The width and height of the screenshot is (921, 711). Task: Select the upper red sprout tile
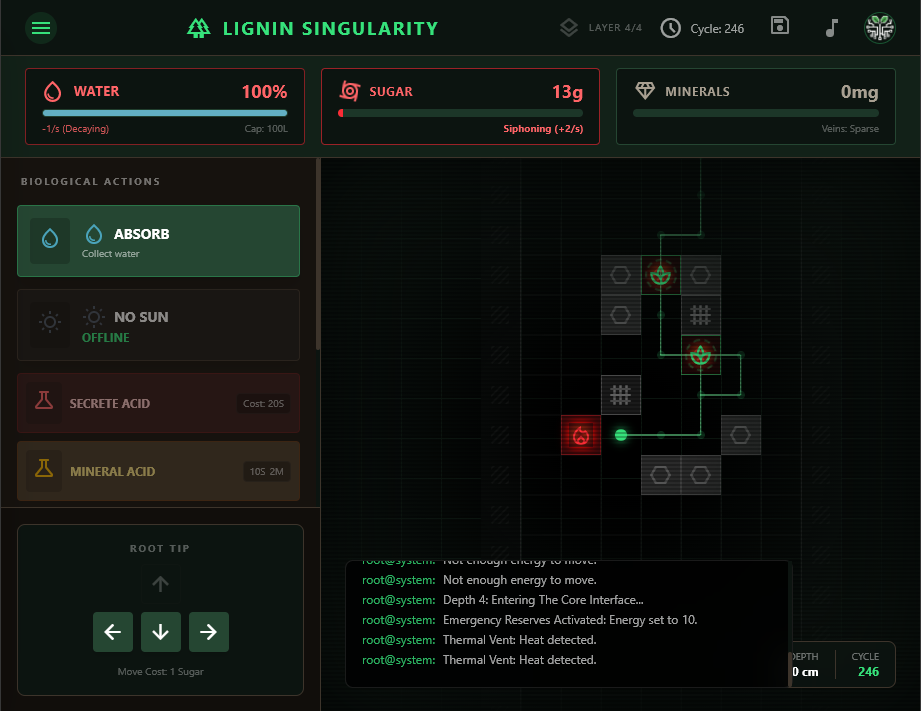(661, 275)
